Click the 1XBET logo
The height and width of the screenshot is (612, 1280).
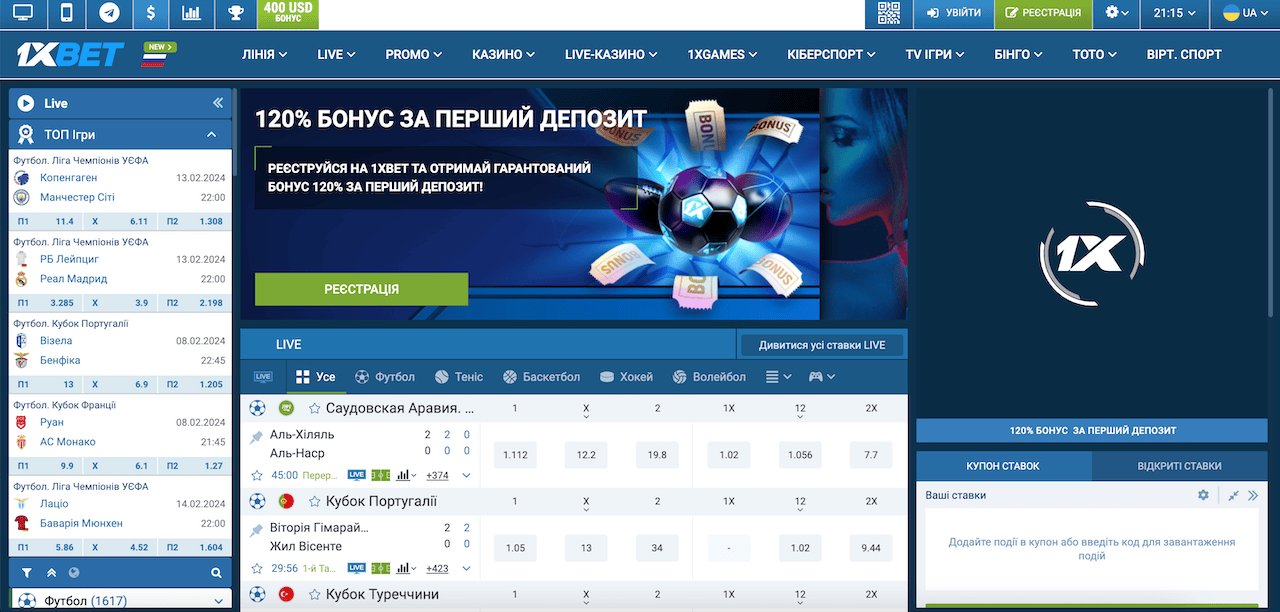click(x=69, y=54)
